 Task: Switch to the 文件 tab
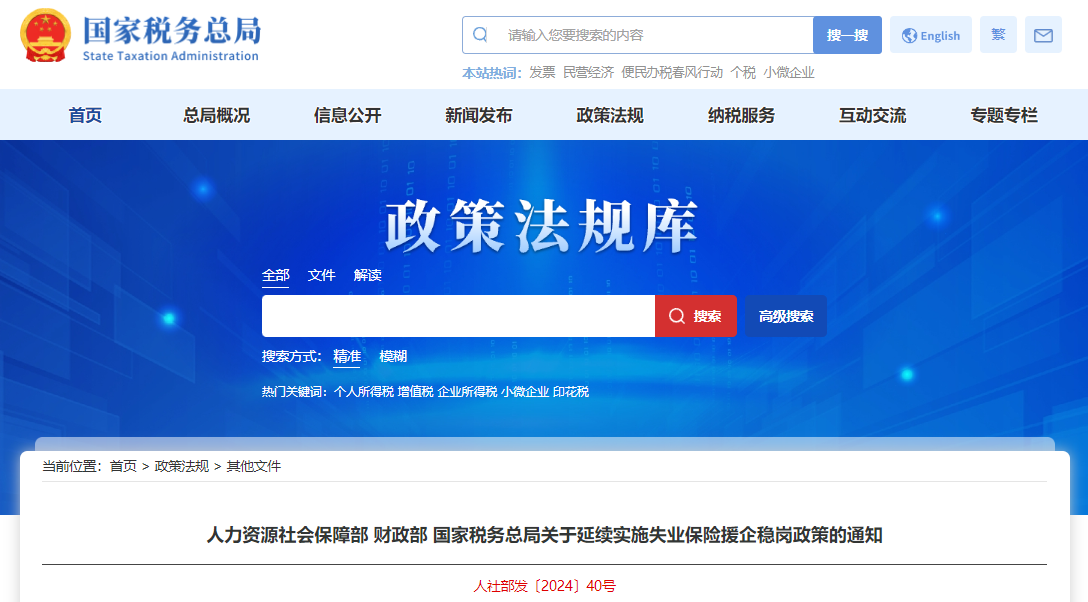coord(321,275)
